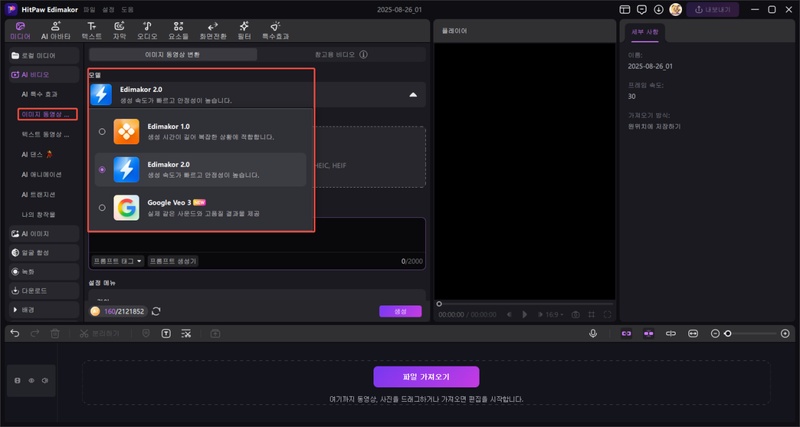Switch to 참고용 비디오 tab

click(341, 55)
